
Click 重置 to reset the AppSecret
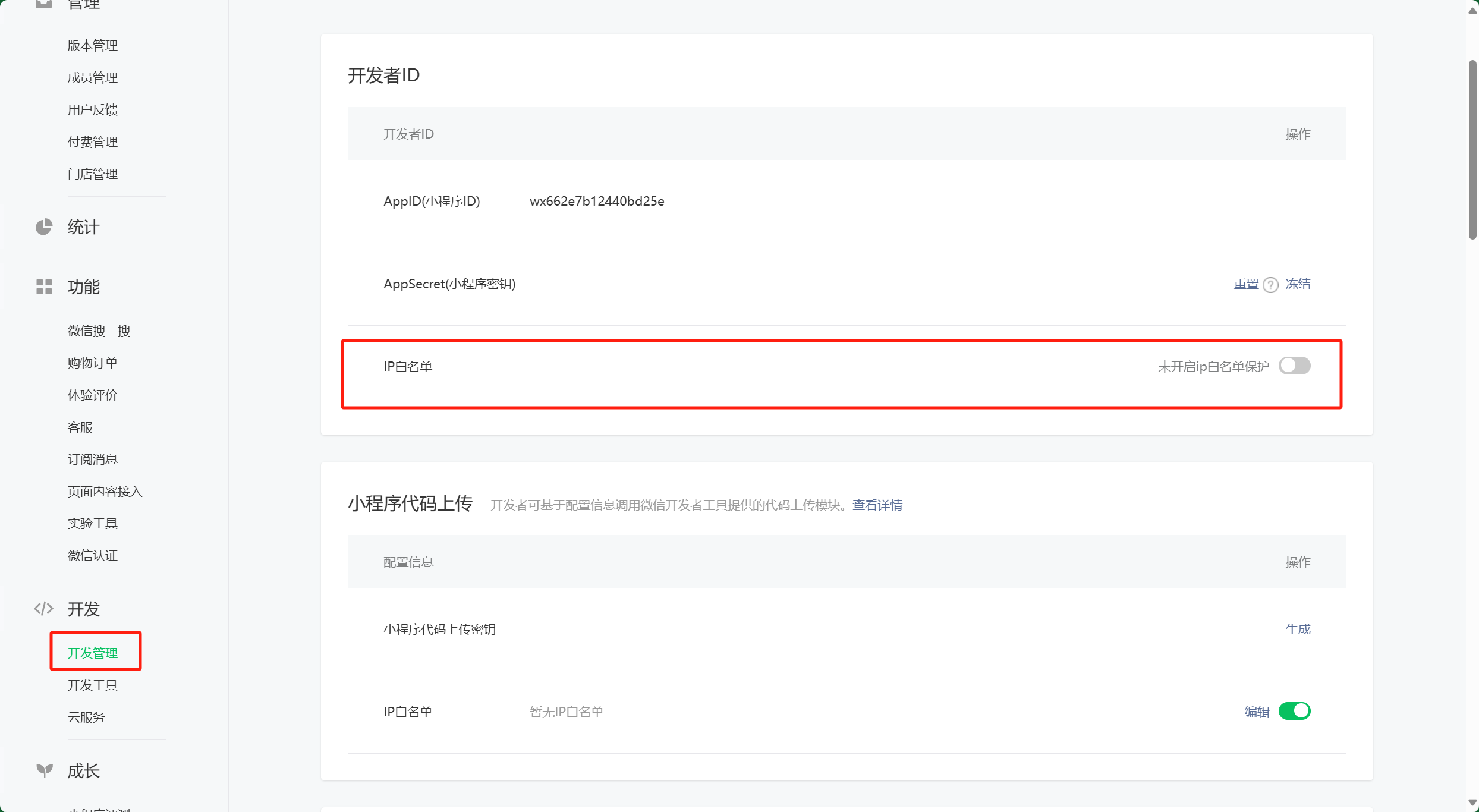pyautogui.click(x=1245, y=284)
